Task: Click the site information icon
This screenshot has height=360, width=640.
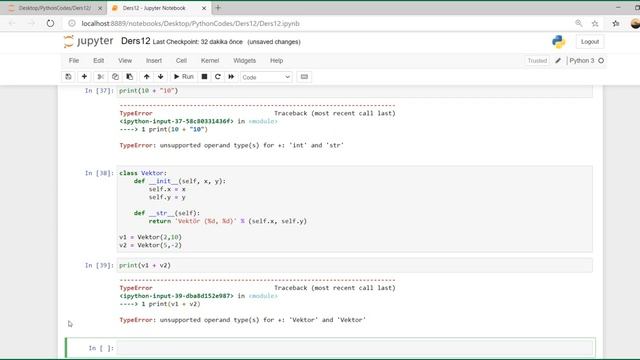Action: 72,23
